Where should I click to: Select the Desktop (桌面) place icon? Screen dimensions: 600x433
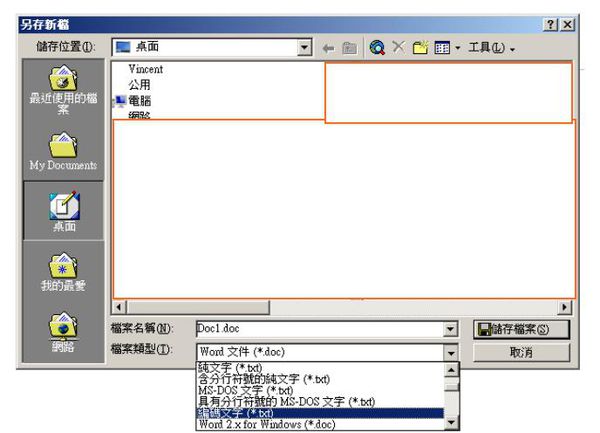(64, 211)
